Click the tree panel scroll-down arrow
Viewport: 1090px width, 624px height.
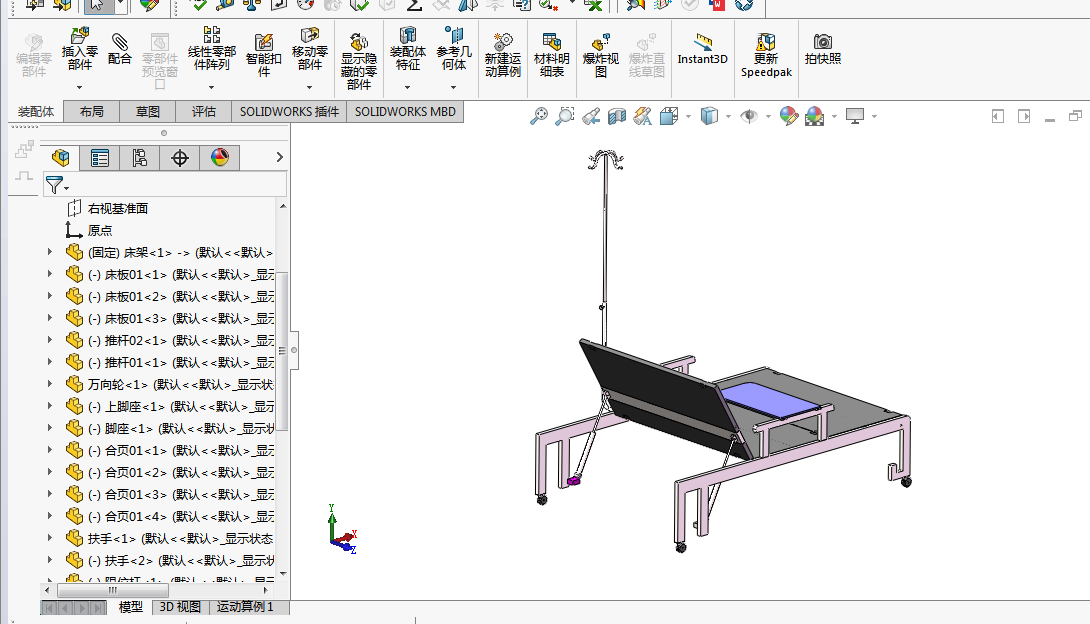point(283,573)
